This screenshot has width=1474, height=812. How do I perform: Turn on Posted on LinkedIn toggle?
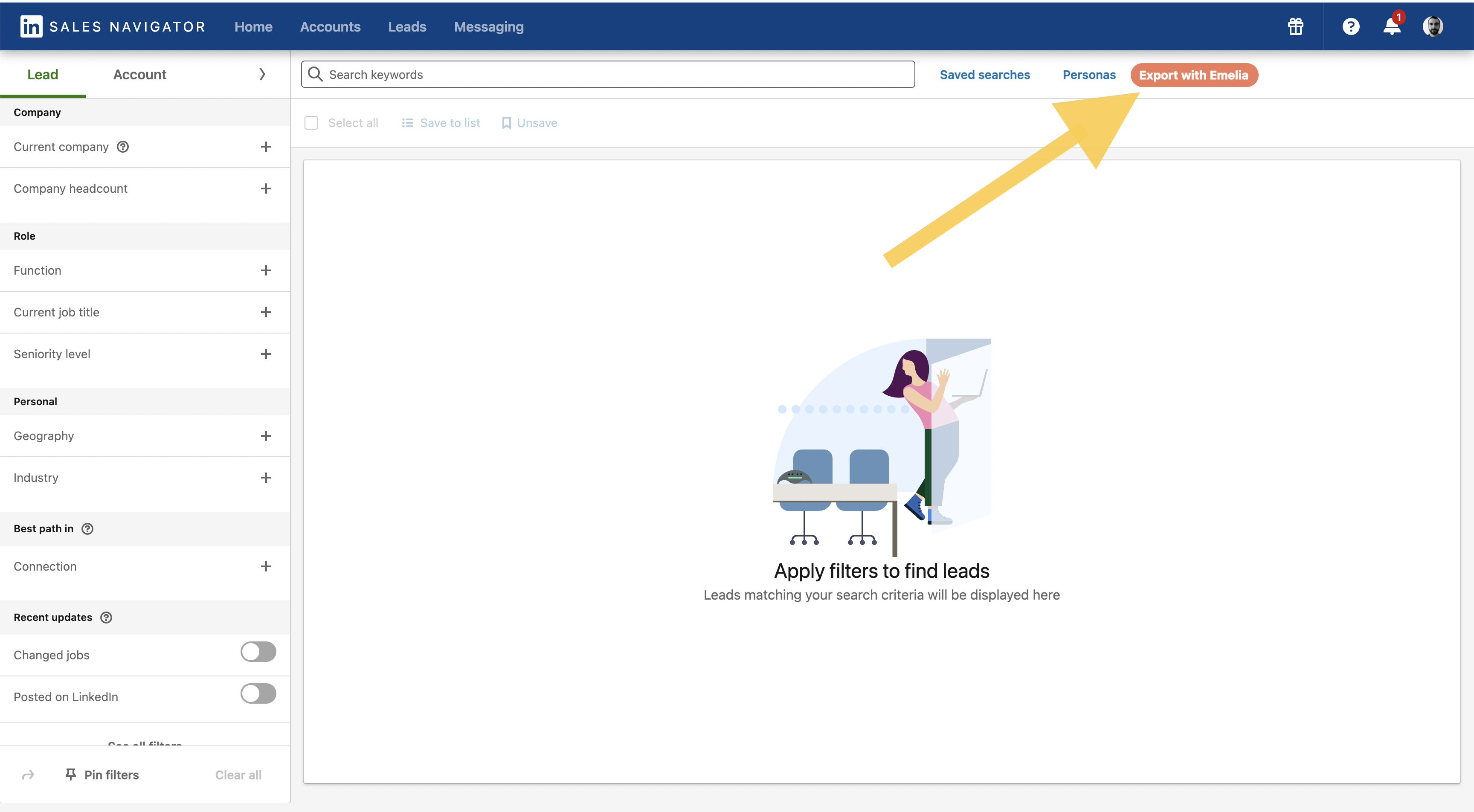258,693
